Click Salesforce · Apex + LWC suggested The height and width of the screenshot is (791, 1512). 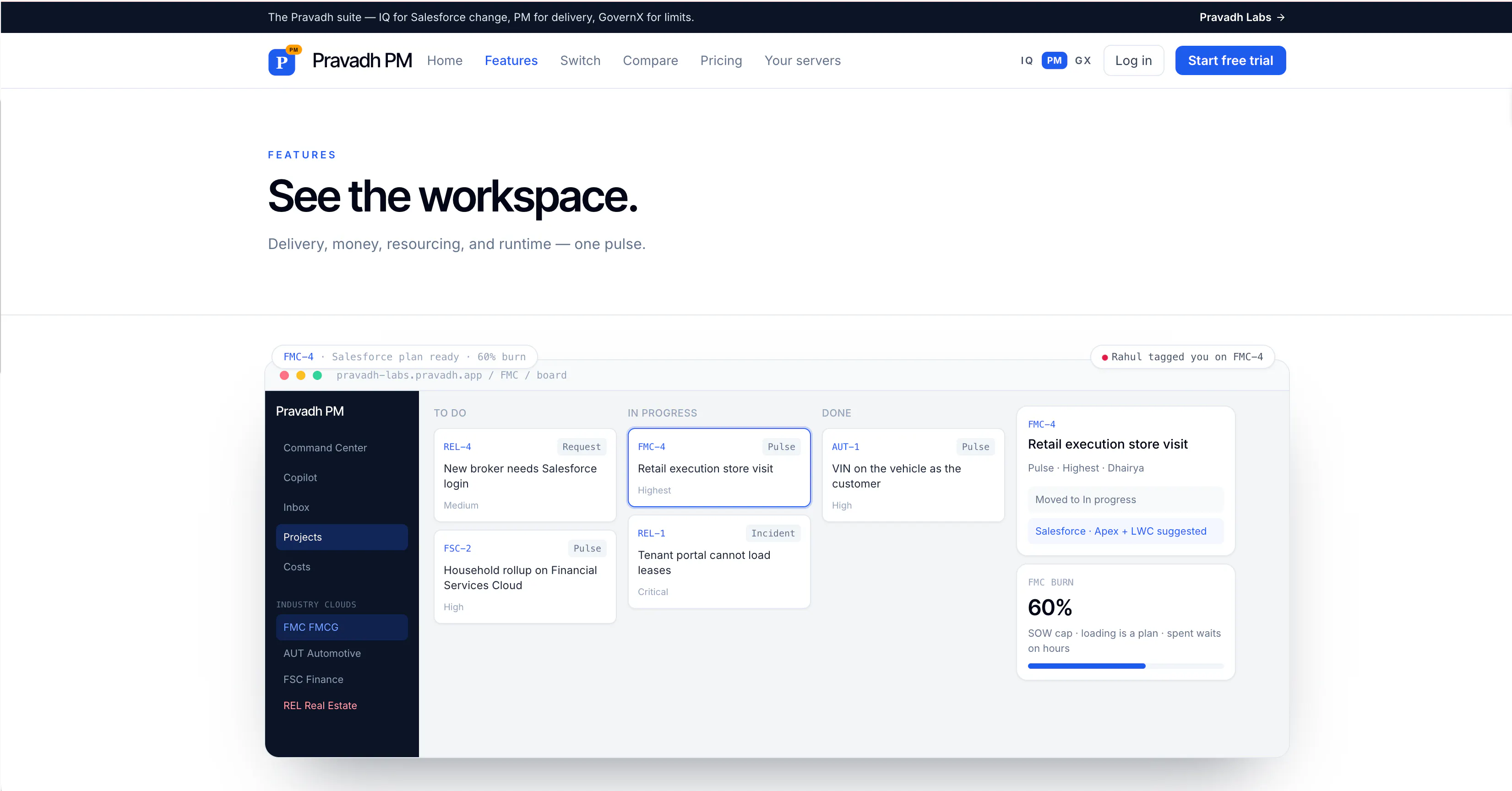click(1125, 531)
